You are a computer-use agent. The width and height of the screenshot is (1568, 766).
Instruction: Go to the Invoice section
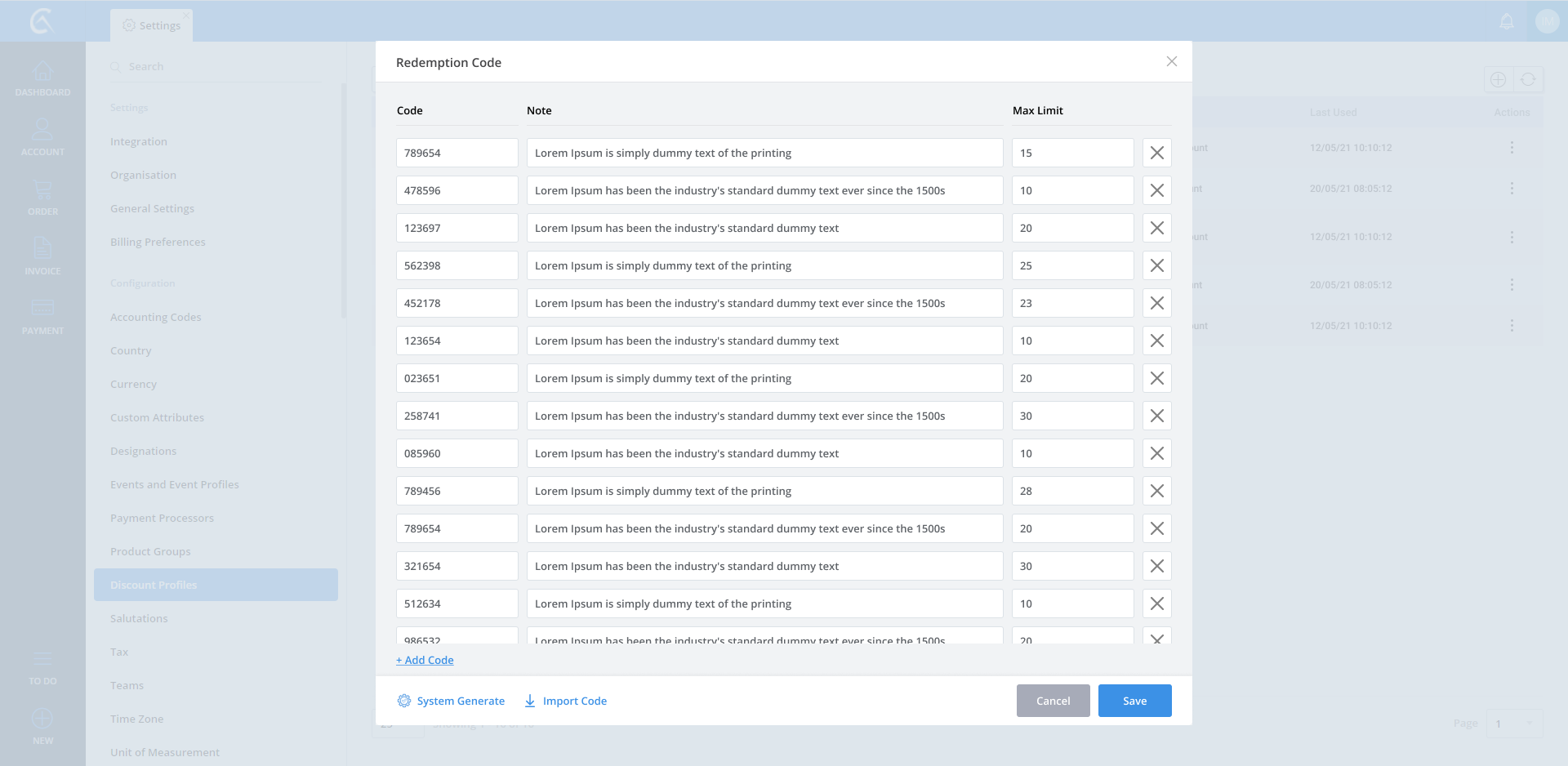point(42,256)
